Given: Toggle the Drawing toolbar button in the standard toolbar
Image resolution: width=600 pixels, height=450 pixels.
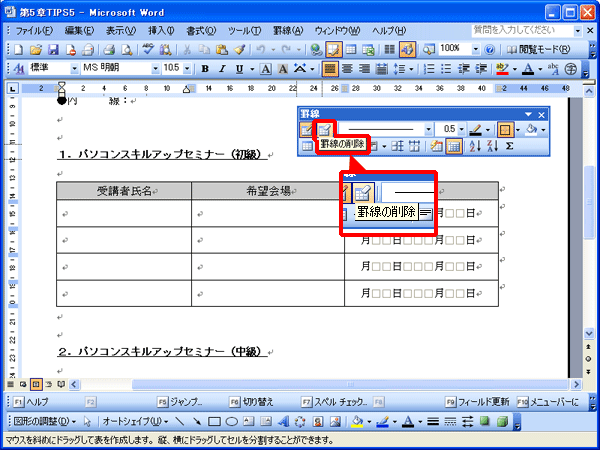Looking at the screenshot, I should [x=407, y=49].
